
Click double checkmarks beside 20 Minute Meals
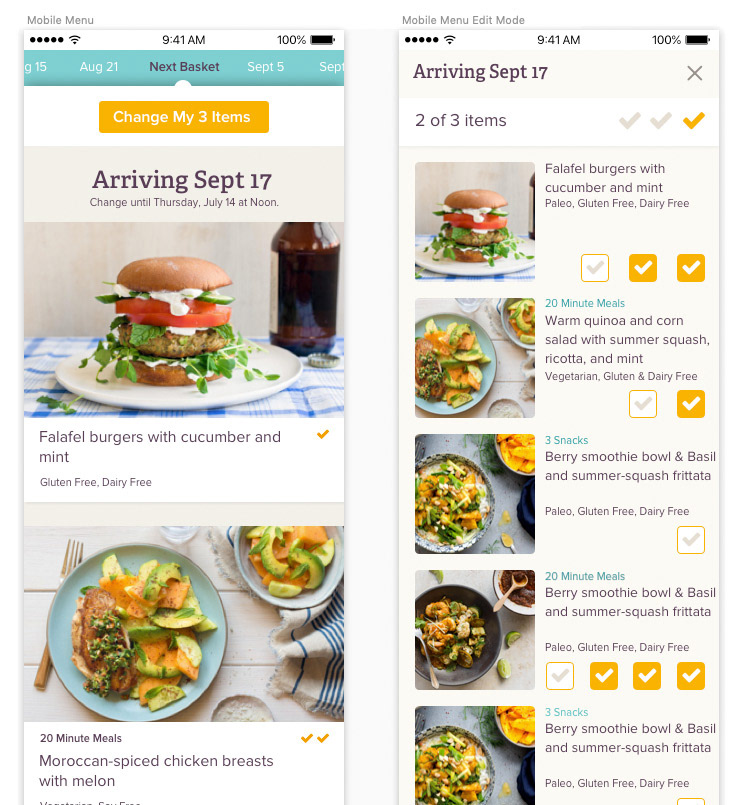315,738
